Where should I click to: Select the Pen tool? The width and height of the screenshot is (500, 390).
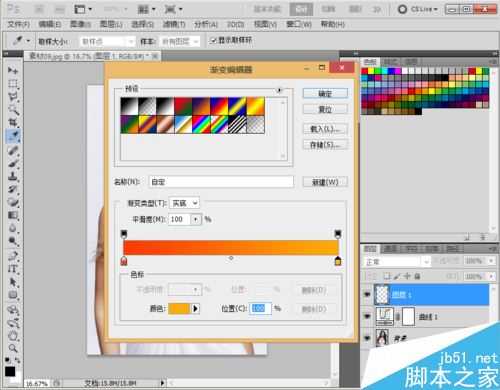pos(13,256)
